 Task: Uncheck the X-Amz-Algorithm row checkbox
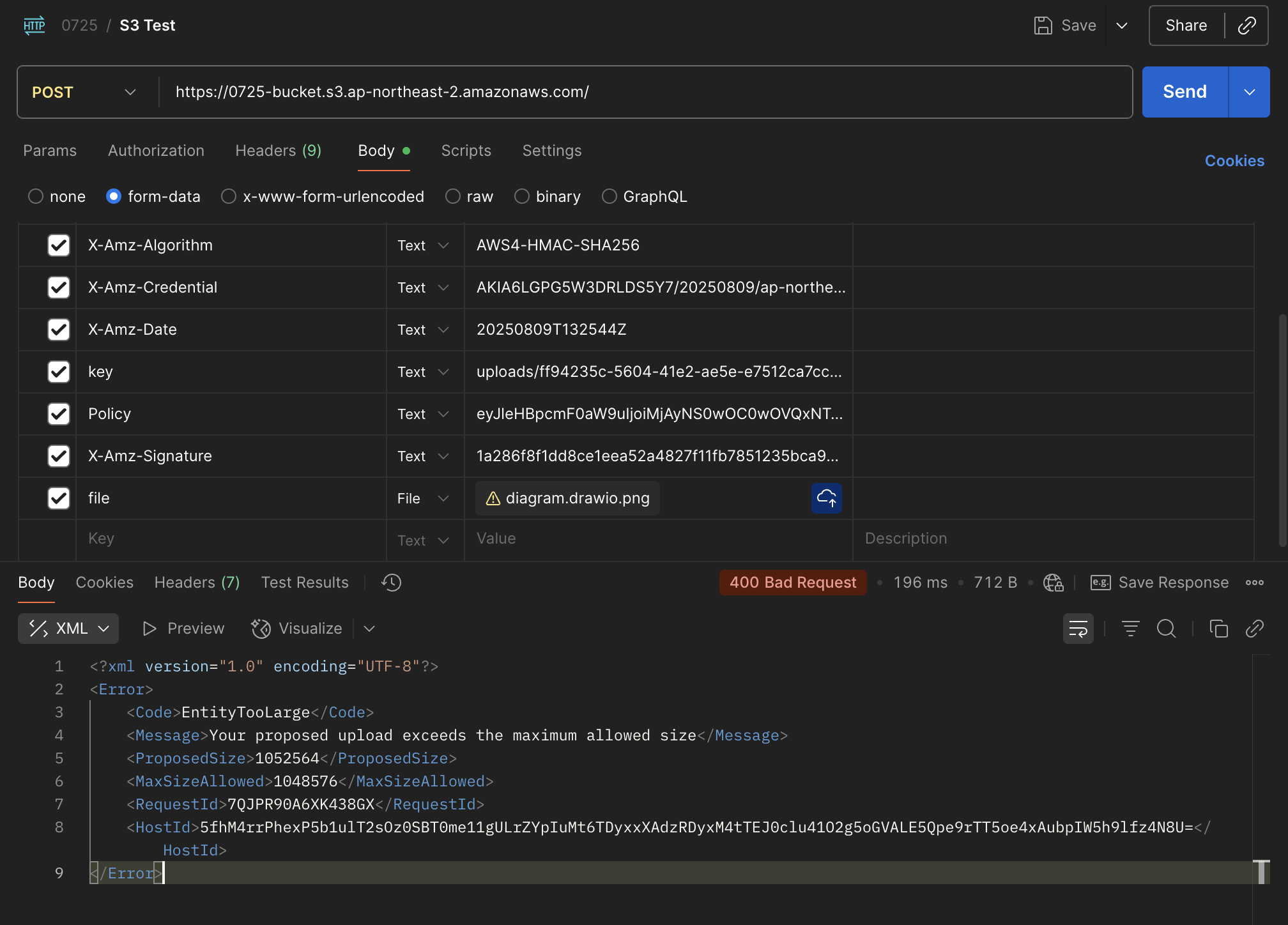tap(59, 245)
